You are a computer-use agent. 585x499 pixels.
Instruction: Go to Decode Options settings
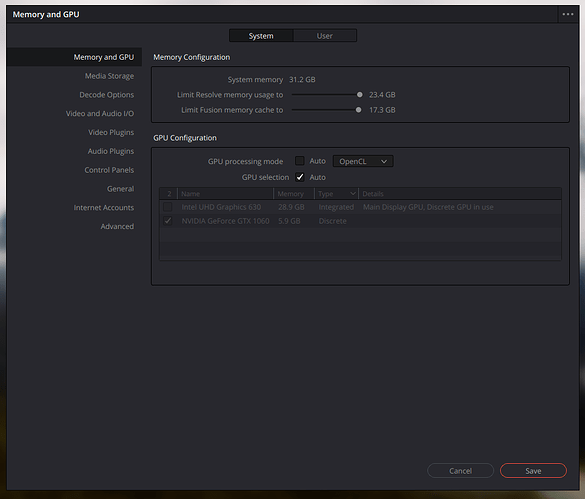[106, 95]
